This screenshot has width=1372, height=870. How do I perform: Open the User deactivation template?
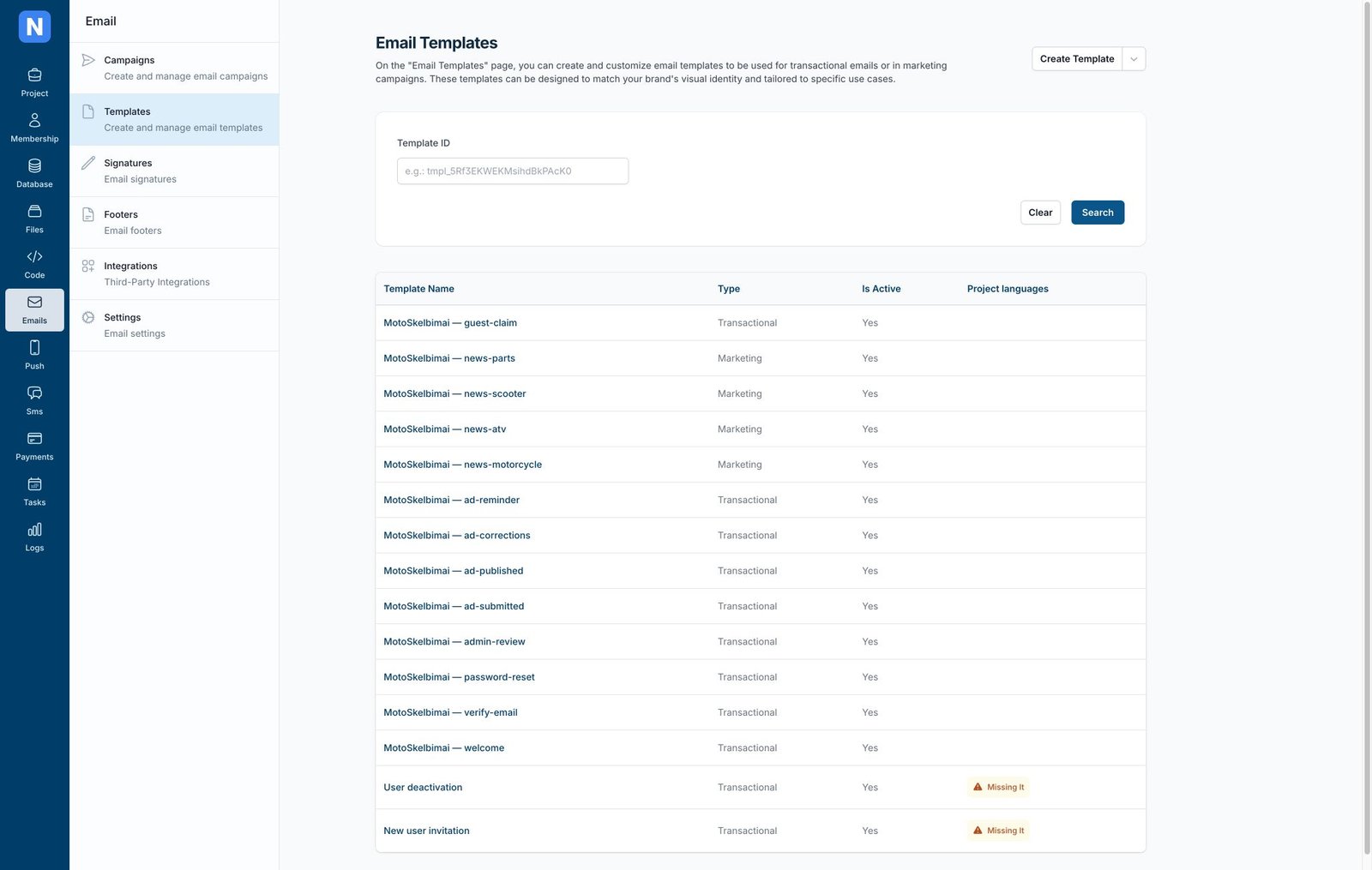tap(423, 788)
